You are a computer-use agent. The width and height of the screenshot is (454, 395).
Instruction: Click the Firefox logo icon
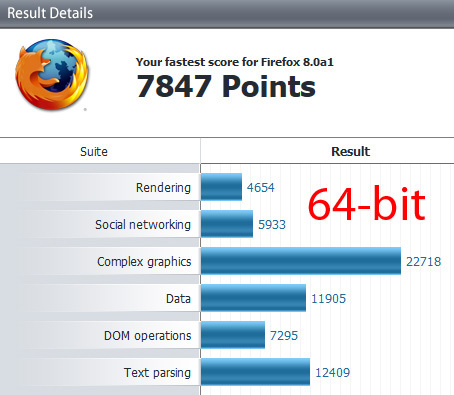tap(52, 75)
